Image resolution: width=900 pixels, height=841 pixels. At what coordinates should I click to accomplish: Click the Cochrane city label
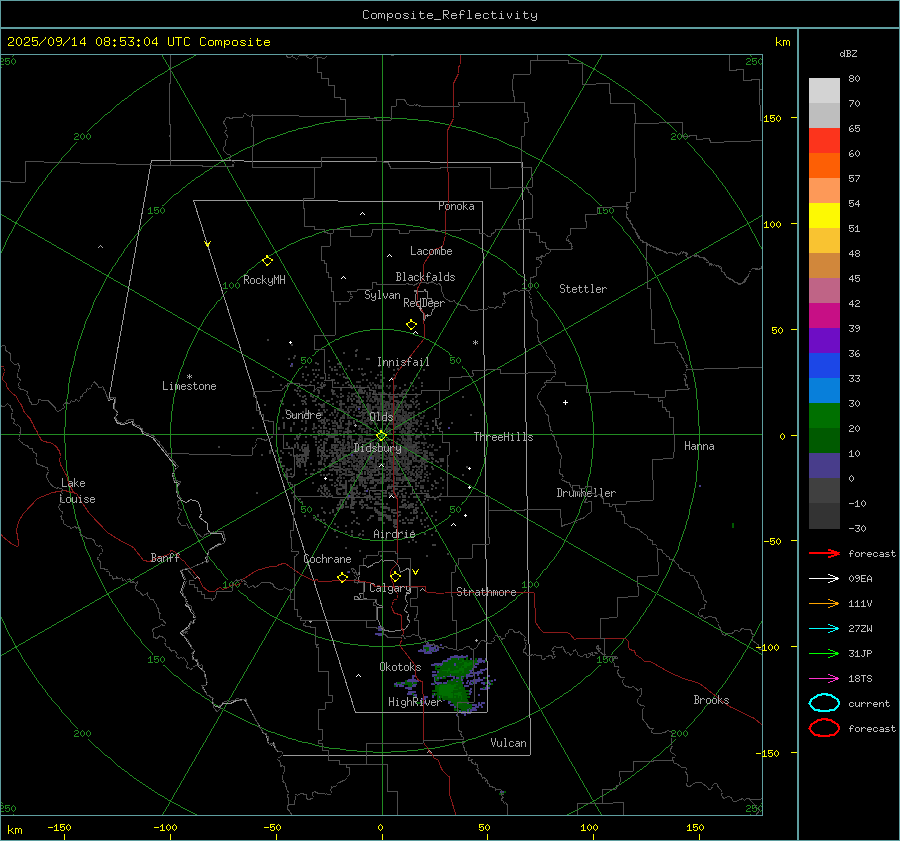coord(327,559)
